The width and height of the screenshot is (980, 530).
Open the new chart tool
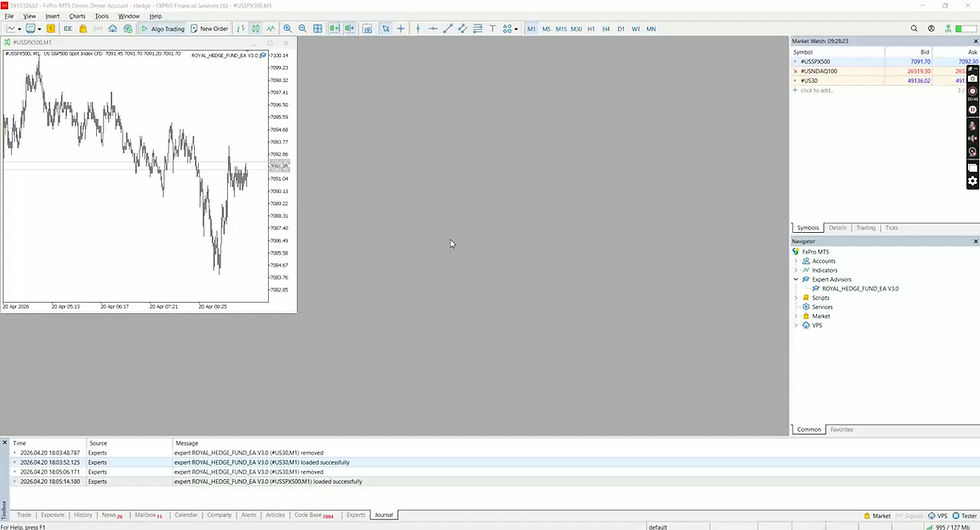[11, 29]
